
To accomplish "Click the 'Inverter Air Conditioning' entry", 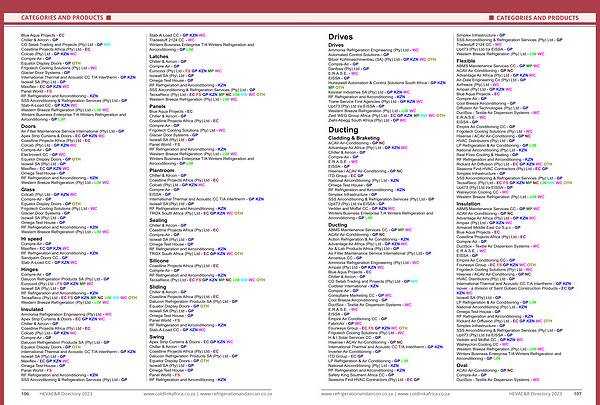I will [354, 351].
